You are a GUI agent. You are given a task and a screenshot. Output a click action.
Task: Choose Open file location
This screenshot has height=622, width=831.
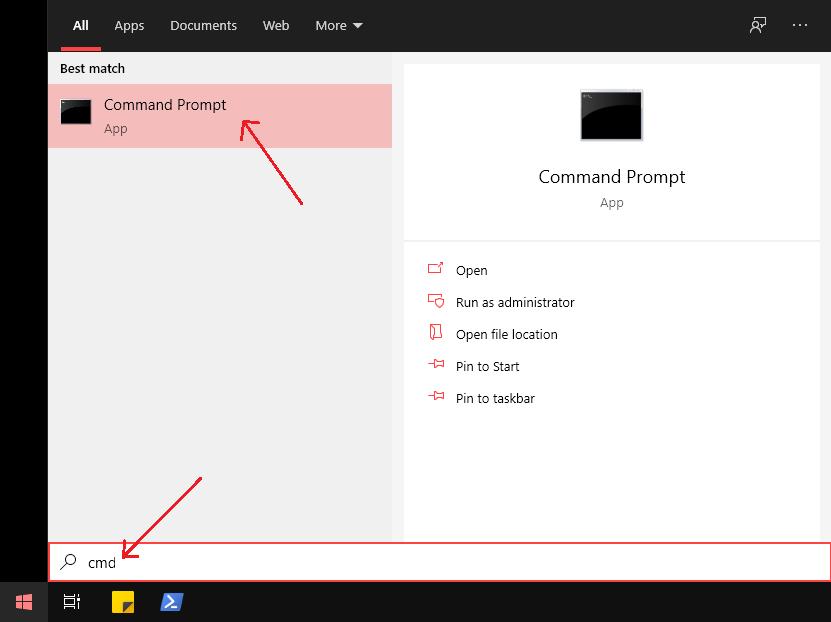click(x=507, y=334)
